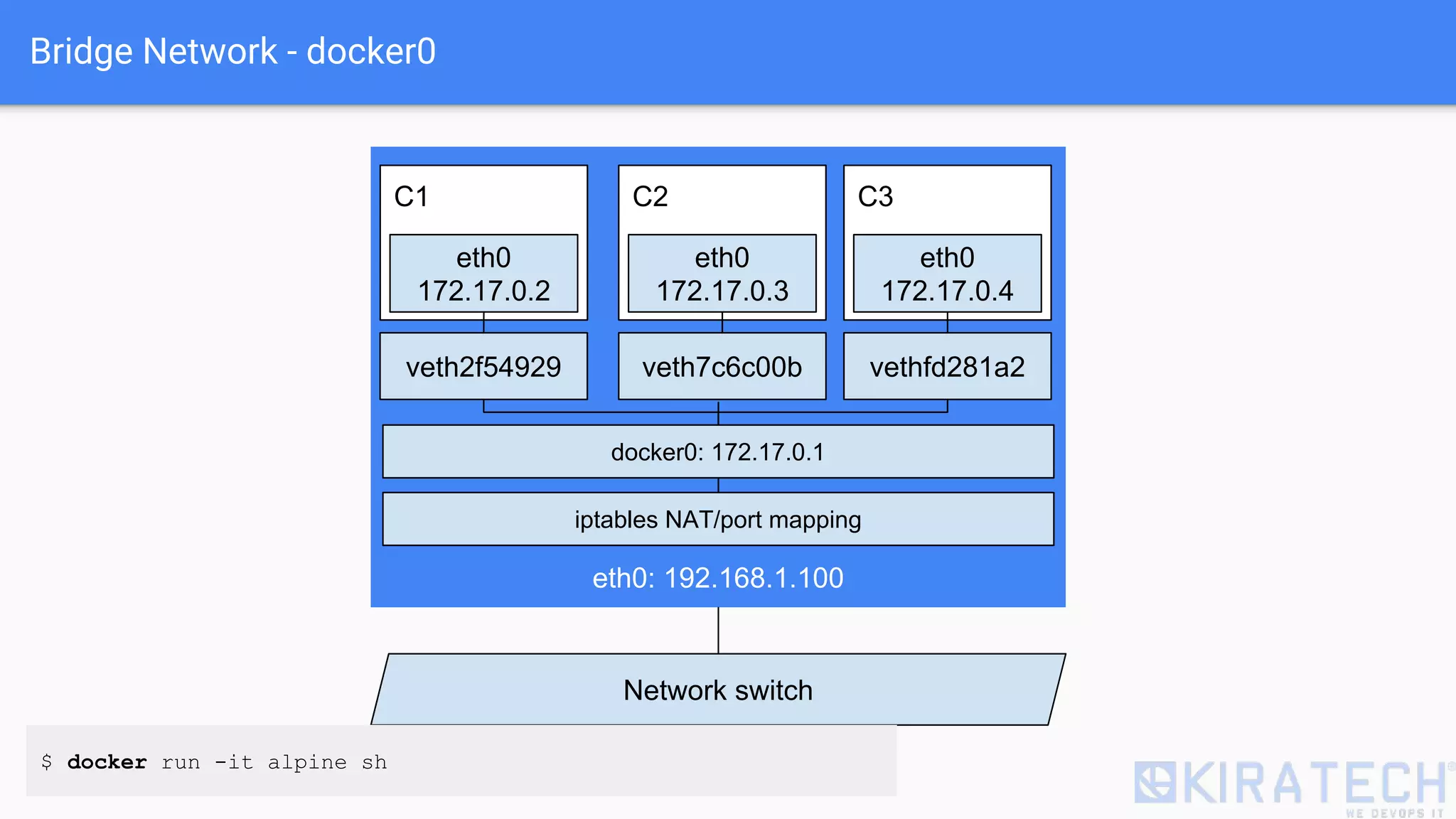
Task: Select the C1 container label
Action: (x=411, y=197)
